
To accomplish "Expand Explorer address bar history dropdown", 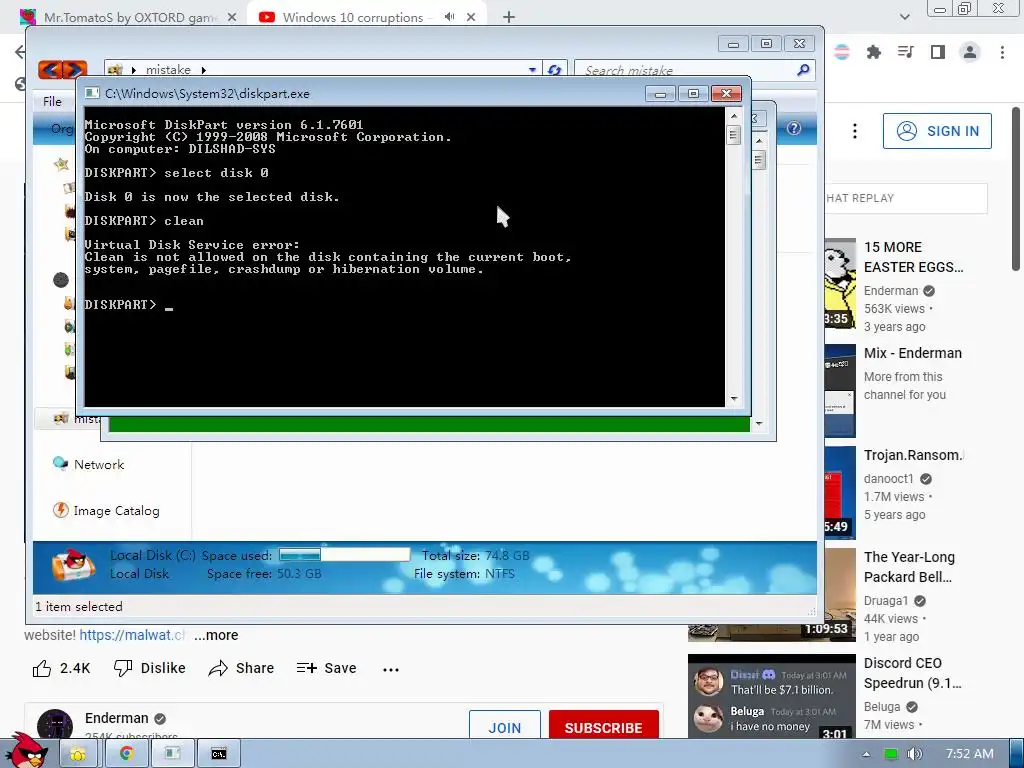I will pyautogui.click(x=532, y=70).
